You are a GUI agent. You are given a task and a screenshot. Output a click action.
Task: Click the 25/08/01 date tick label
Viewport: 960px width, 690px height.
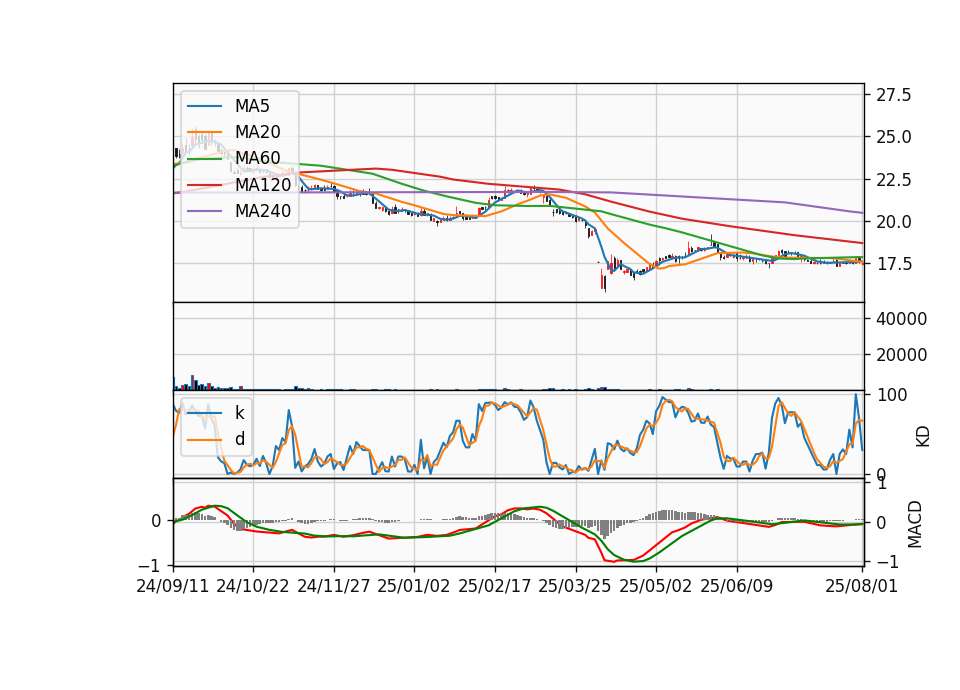click(861, 586)
